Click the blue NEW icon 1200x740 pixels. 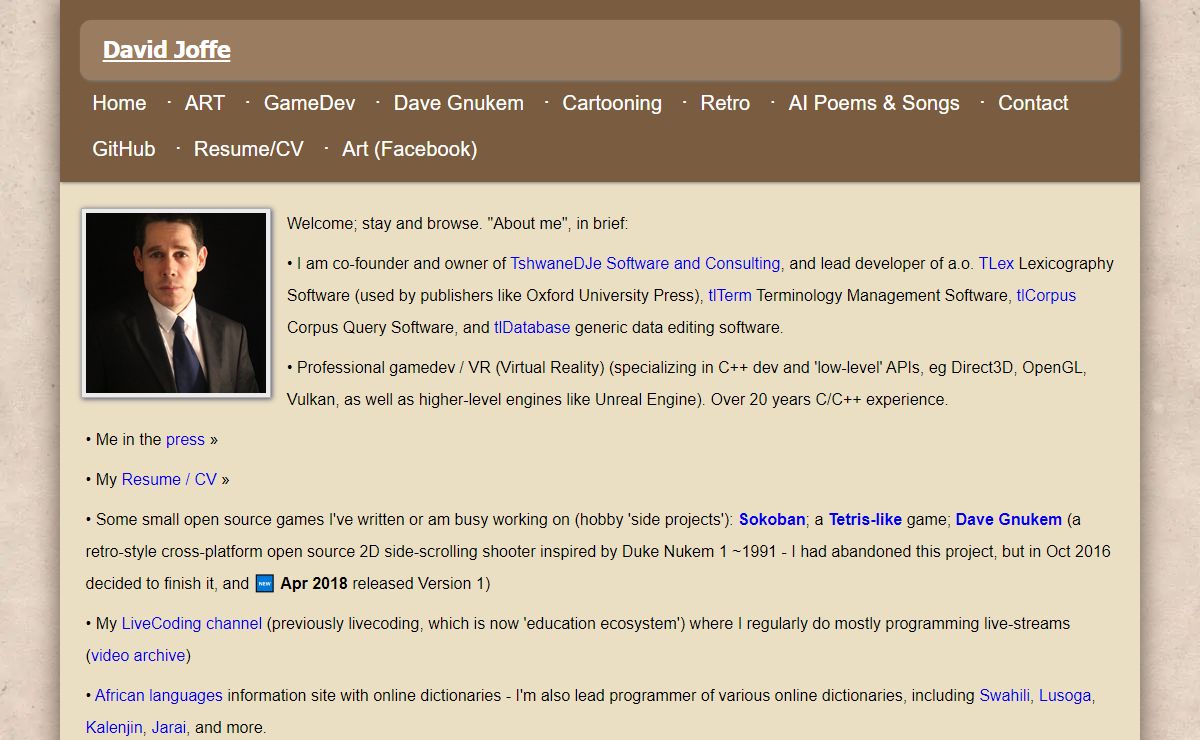point(265,584)
